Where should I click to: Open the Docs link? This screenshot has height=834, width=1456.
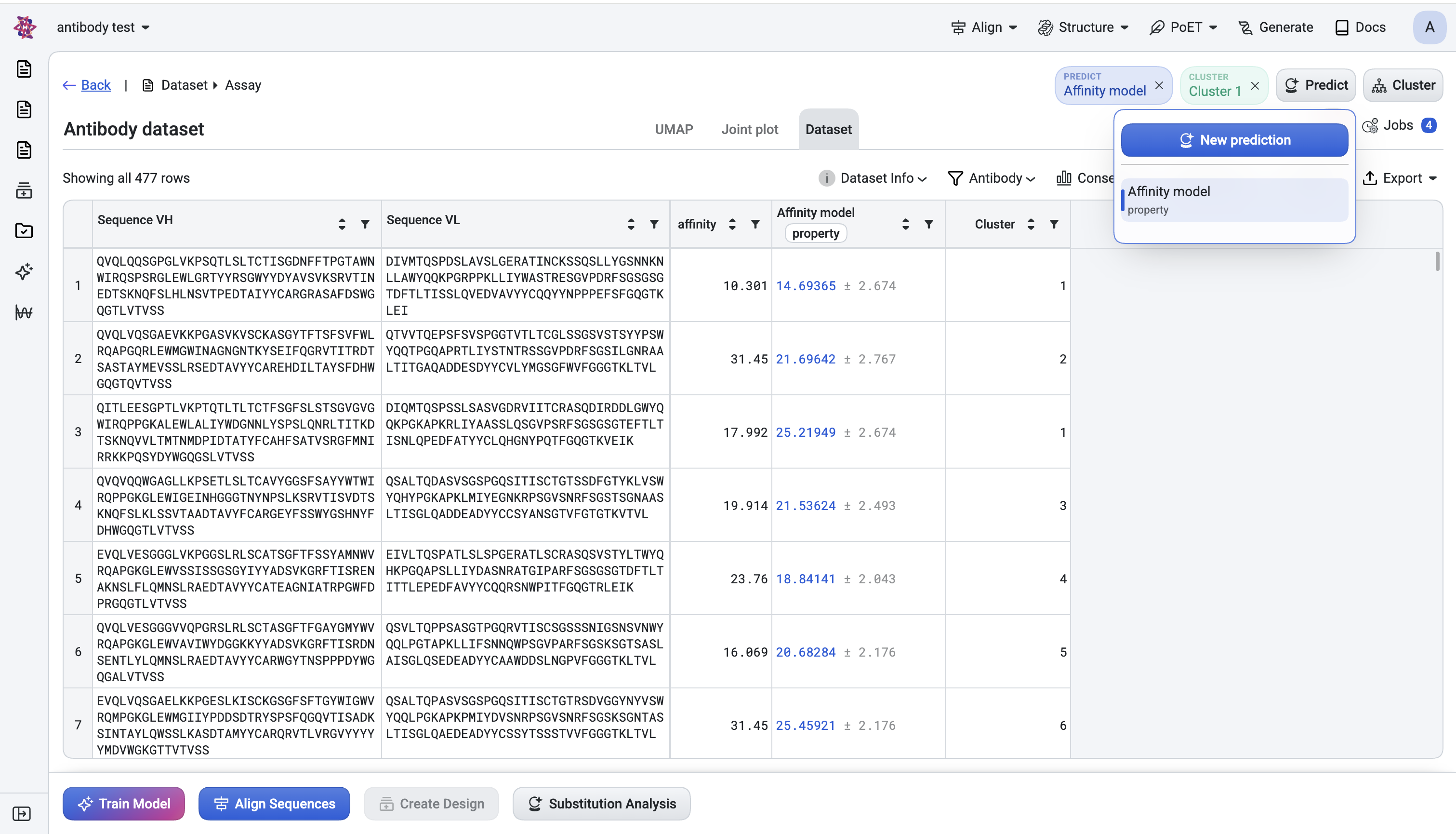pyautogui.click(x=1360, y=27)
